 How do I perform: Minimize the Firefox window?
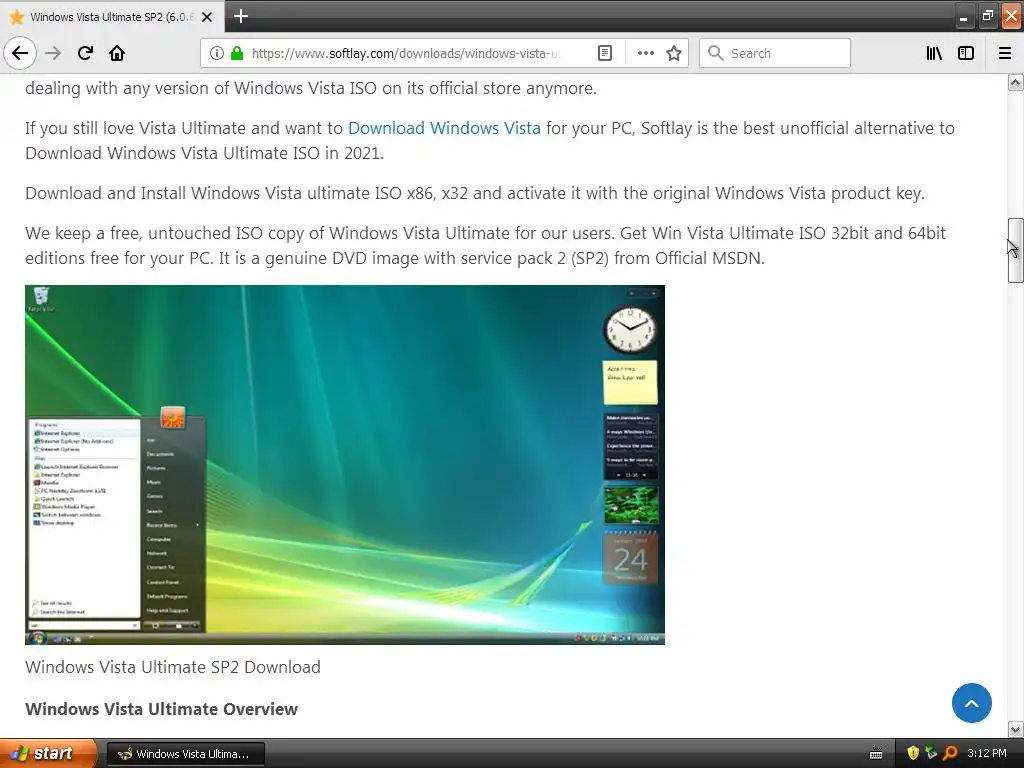[963, 17]
